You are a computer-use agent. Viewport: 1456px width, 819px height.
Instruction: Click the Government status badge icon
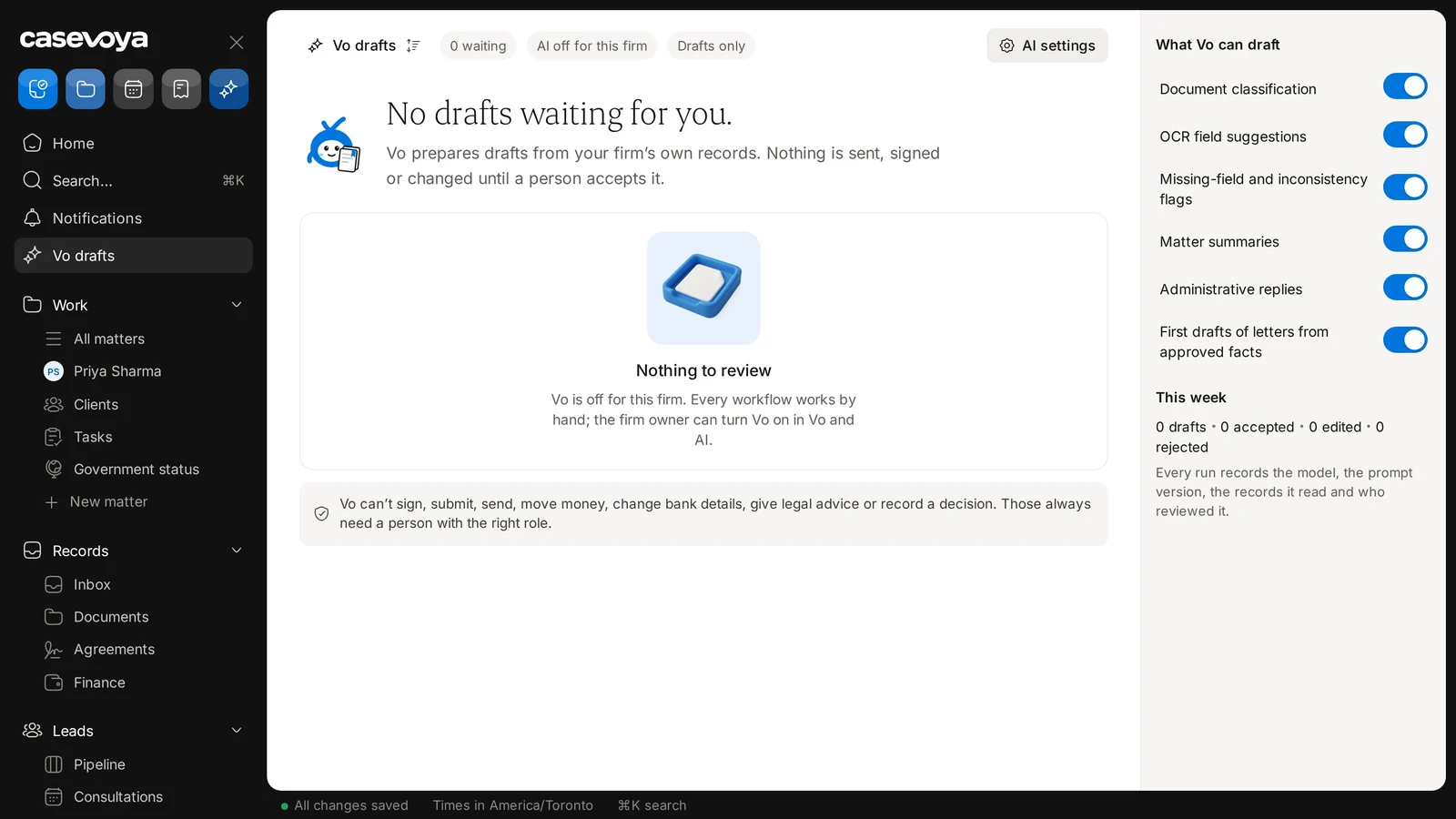(x=54, y=469)
